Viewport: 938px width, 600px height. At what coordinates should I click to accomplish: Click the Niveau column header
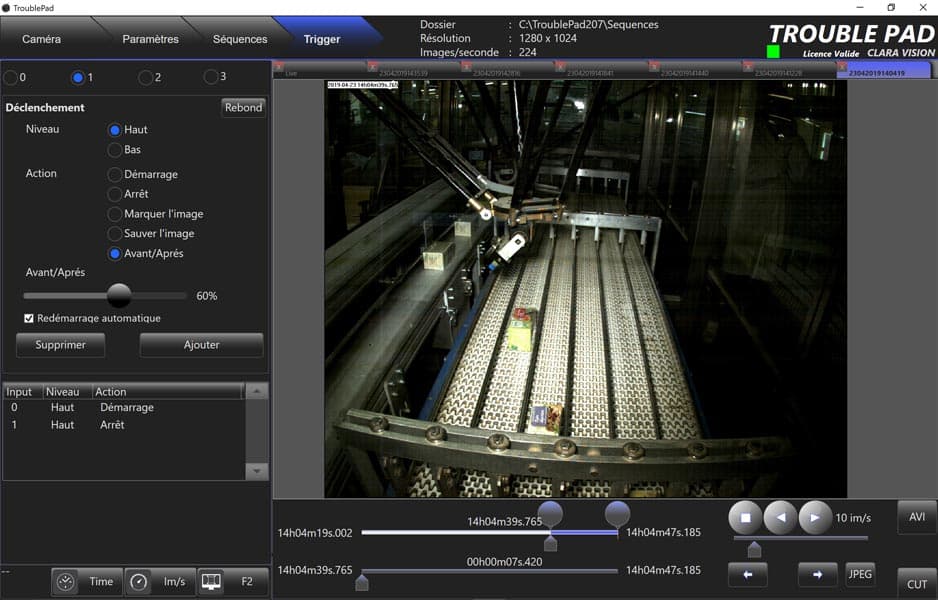[67, 392]
